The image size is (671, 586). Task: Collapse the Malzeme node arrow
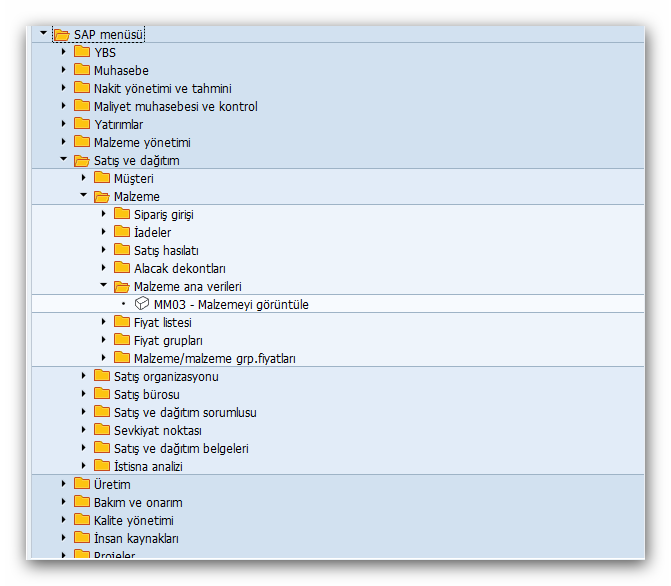tap(83, 195)
